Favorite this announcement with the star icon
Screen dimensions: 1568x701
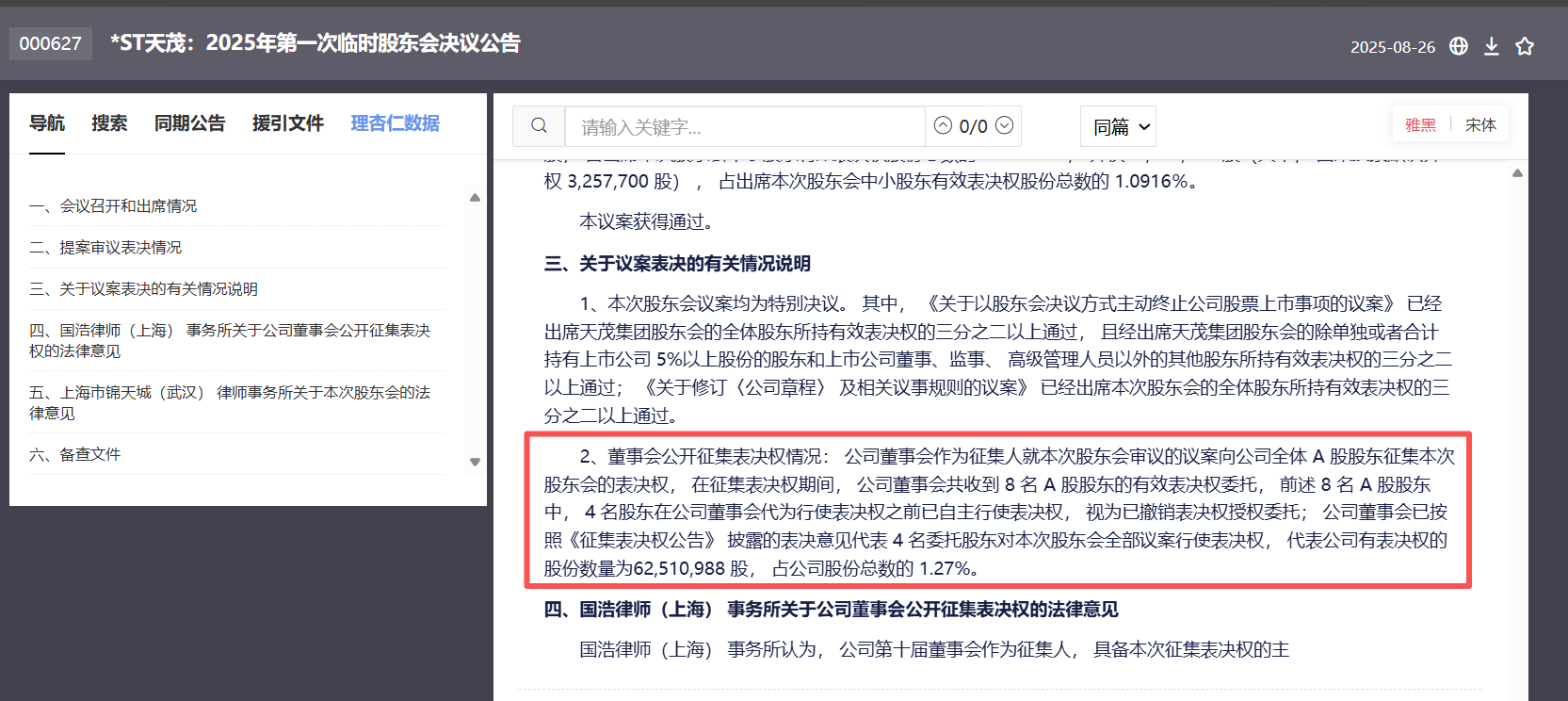1525,46
